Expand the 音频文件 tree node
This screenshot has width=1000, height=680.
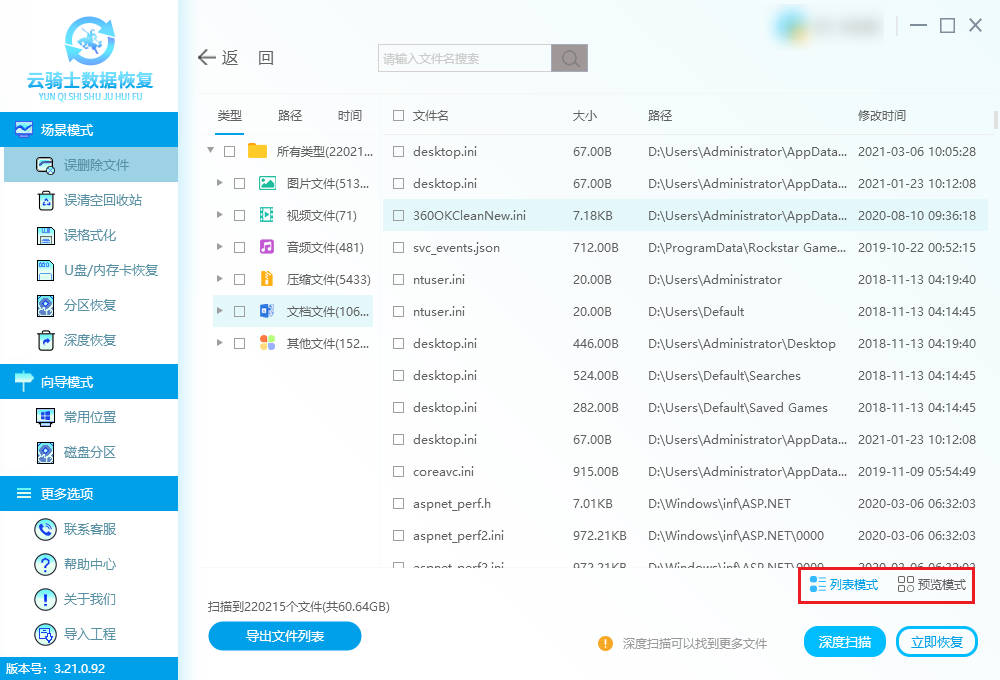click(219, 246)
